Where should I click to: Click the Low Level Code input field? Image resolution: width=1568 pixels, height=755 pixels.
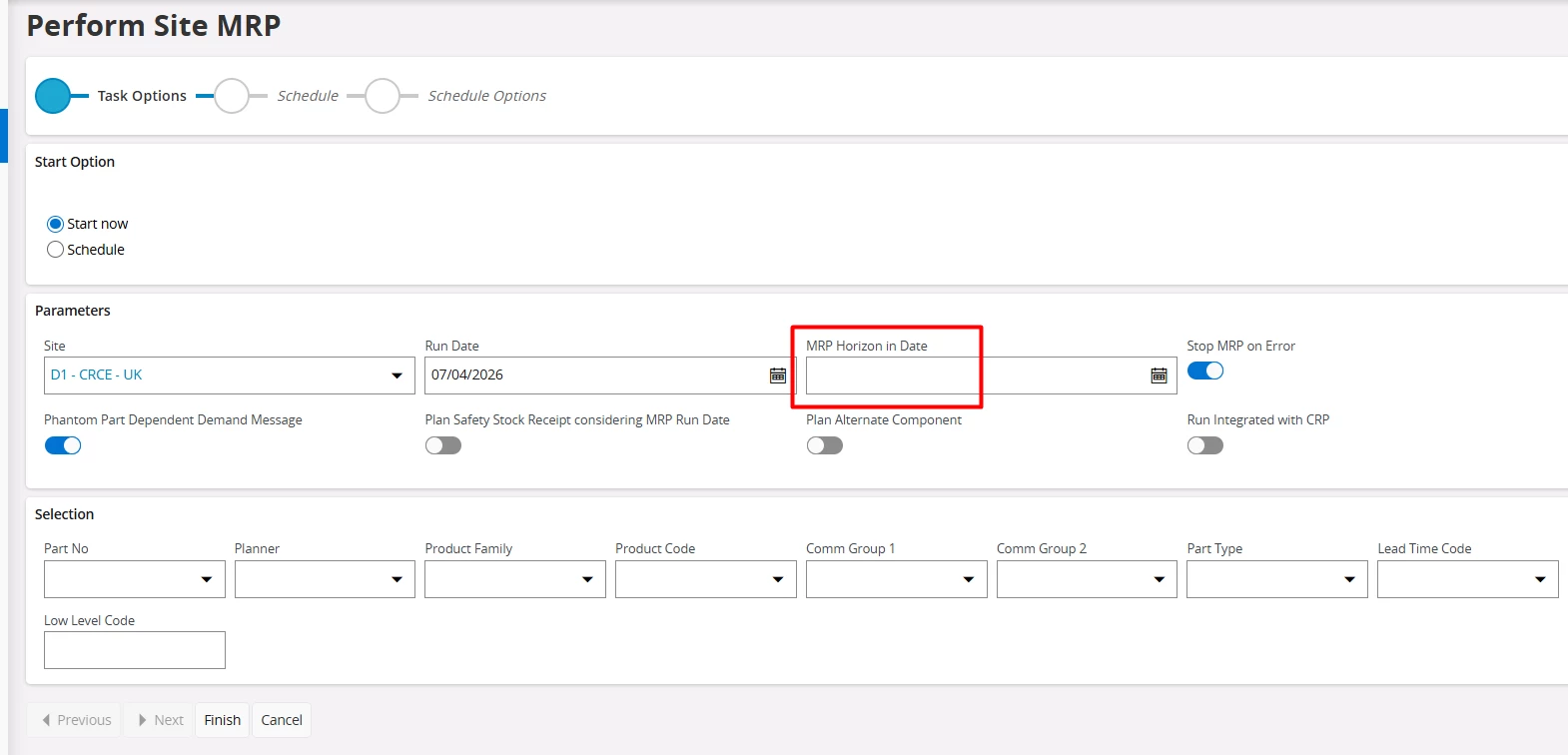(x=135, y=650)
